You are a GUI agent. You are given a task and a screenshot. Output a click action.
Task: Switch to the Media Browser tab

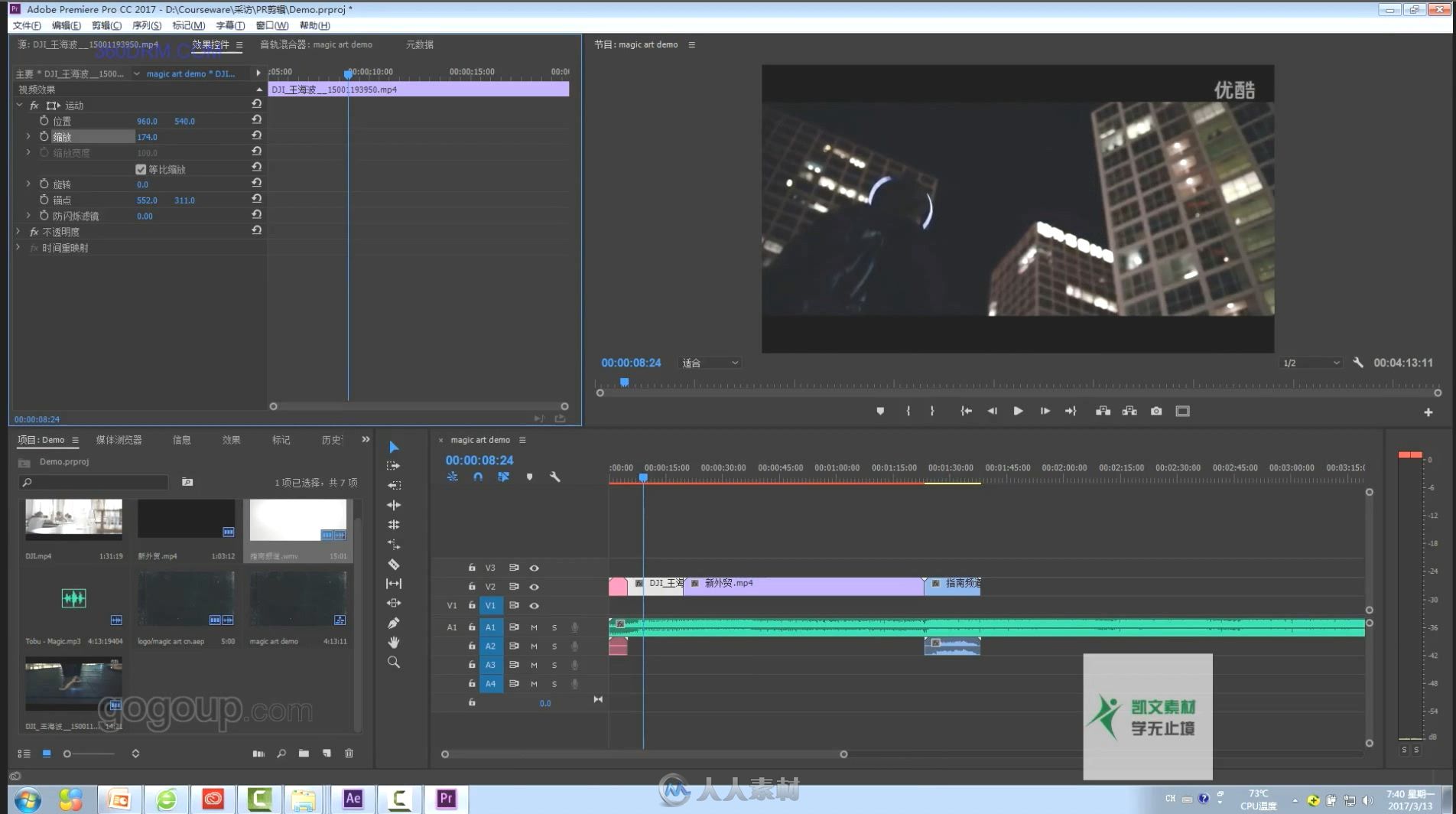(119, 440)
